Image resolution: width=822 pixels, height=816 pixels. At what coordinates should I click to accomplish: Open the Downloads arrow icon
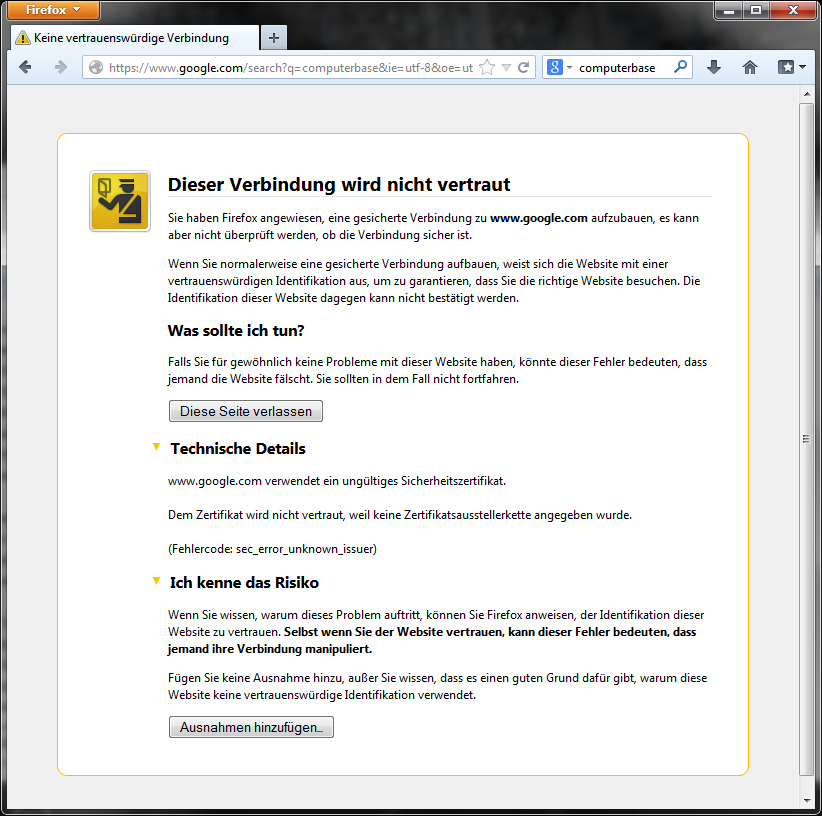coord(714,67)
